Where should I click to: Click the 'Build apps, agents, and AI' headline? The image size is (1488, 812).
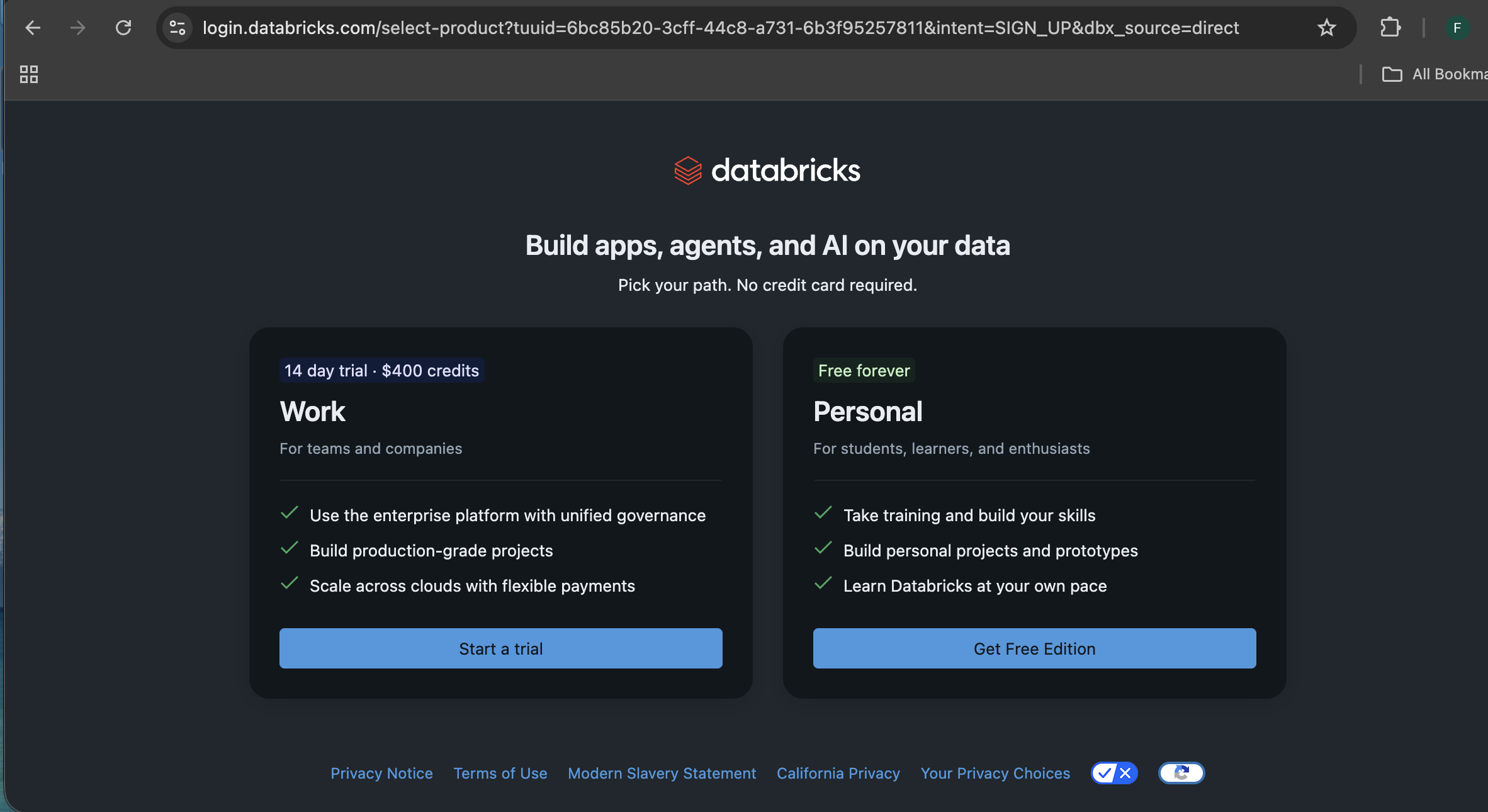click(767, 245)
